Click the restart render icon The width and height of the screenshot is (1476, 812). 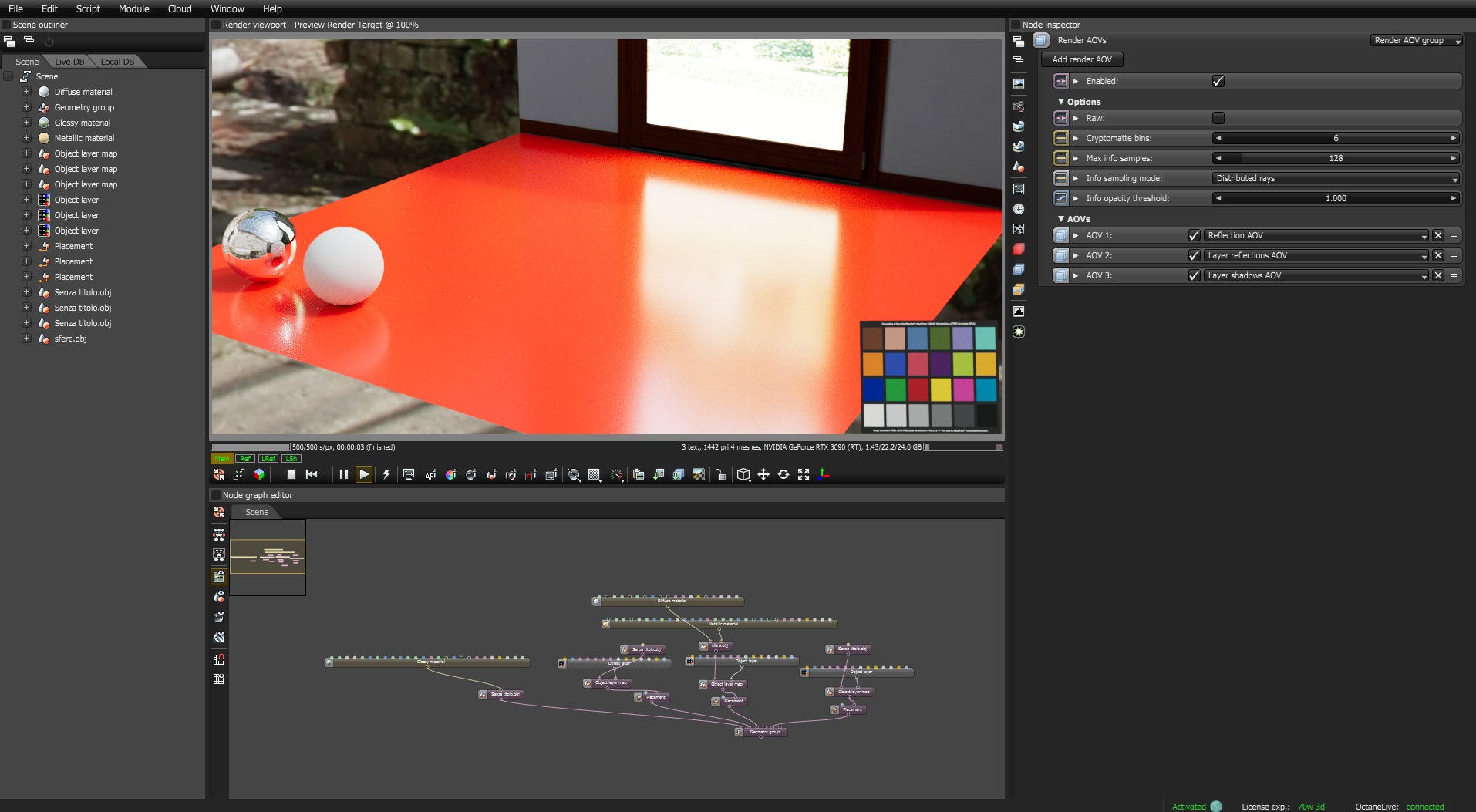pyautogui.click(x=312, y=474)
